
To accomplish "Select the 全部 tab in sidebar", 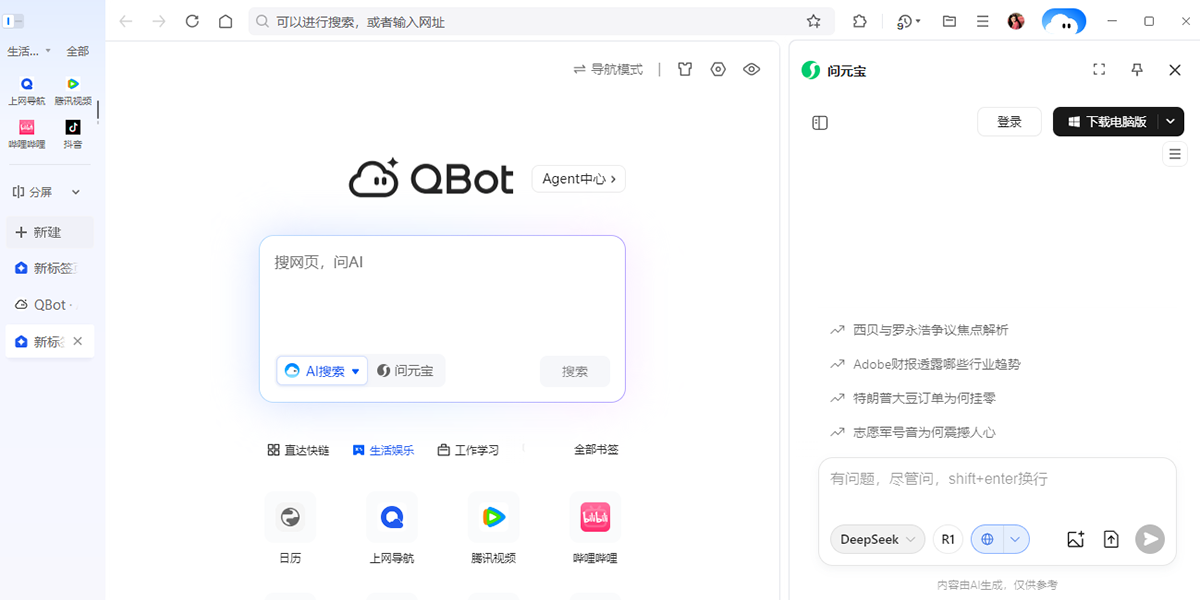I will (x=78, y=51).
